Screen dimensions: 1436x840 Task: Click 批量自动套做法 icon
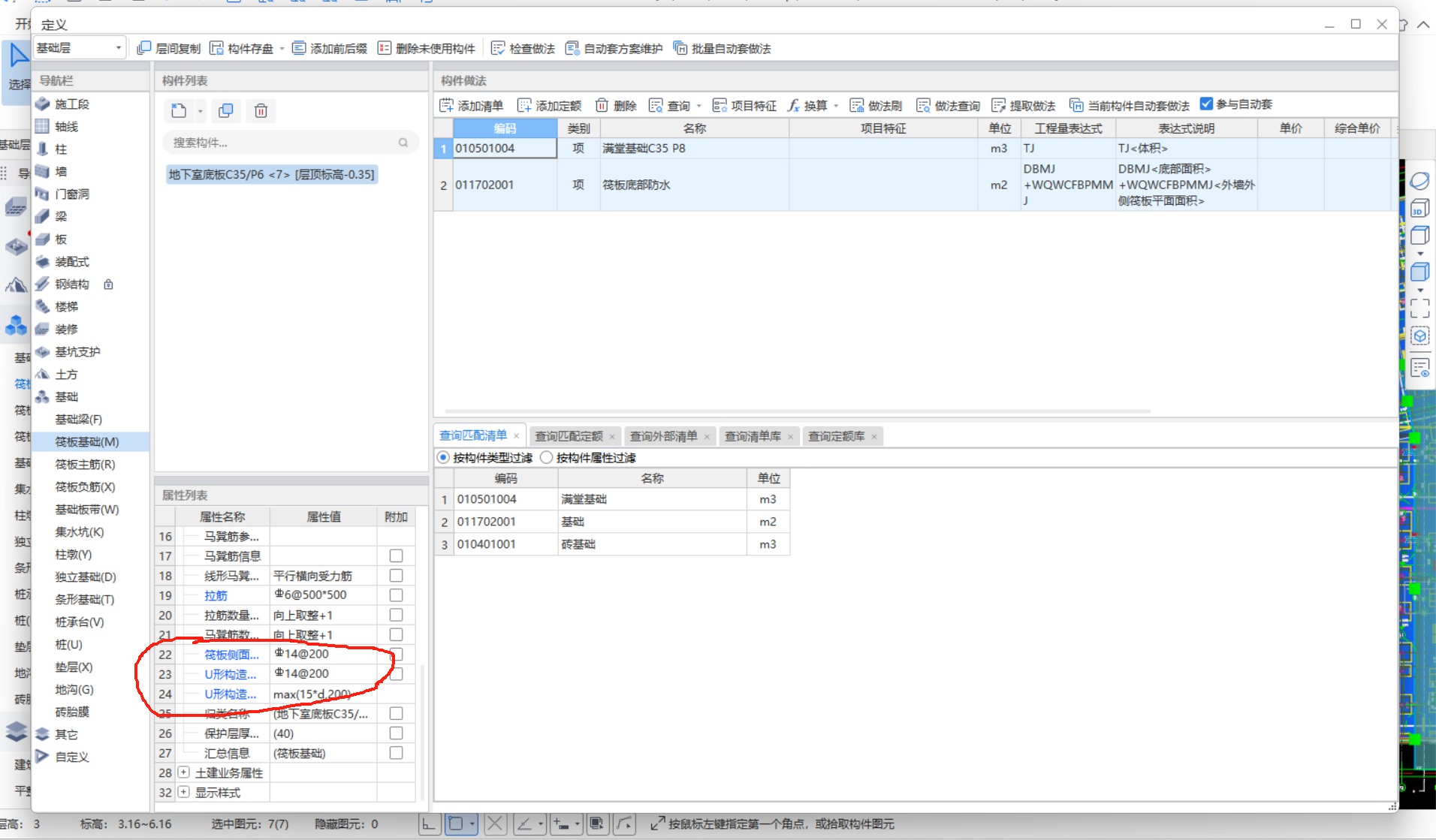680,48
